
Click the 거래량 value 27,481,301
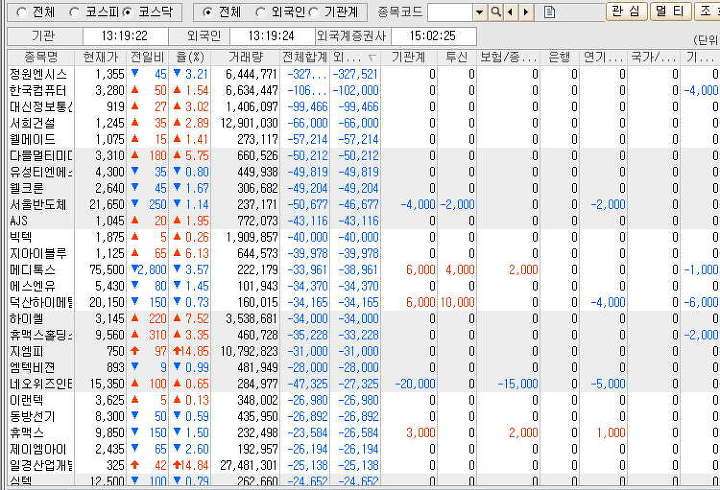click(249, 465)
